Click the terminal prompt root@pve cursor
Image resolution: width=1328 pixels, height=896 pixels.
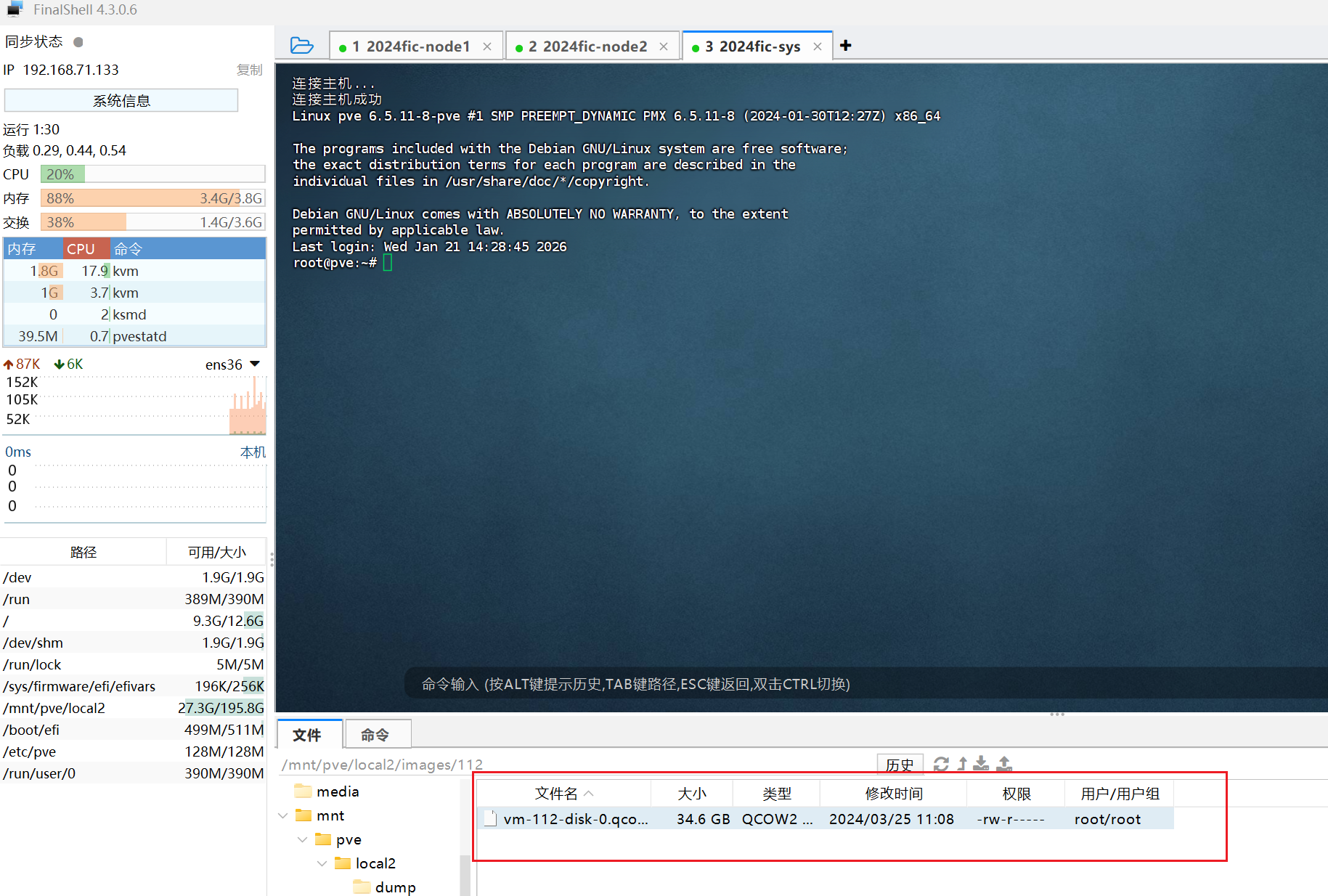click(x=388, y=263)
